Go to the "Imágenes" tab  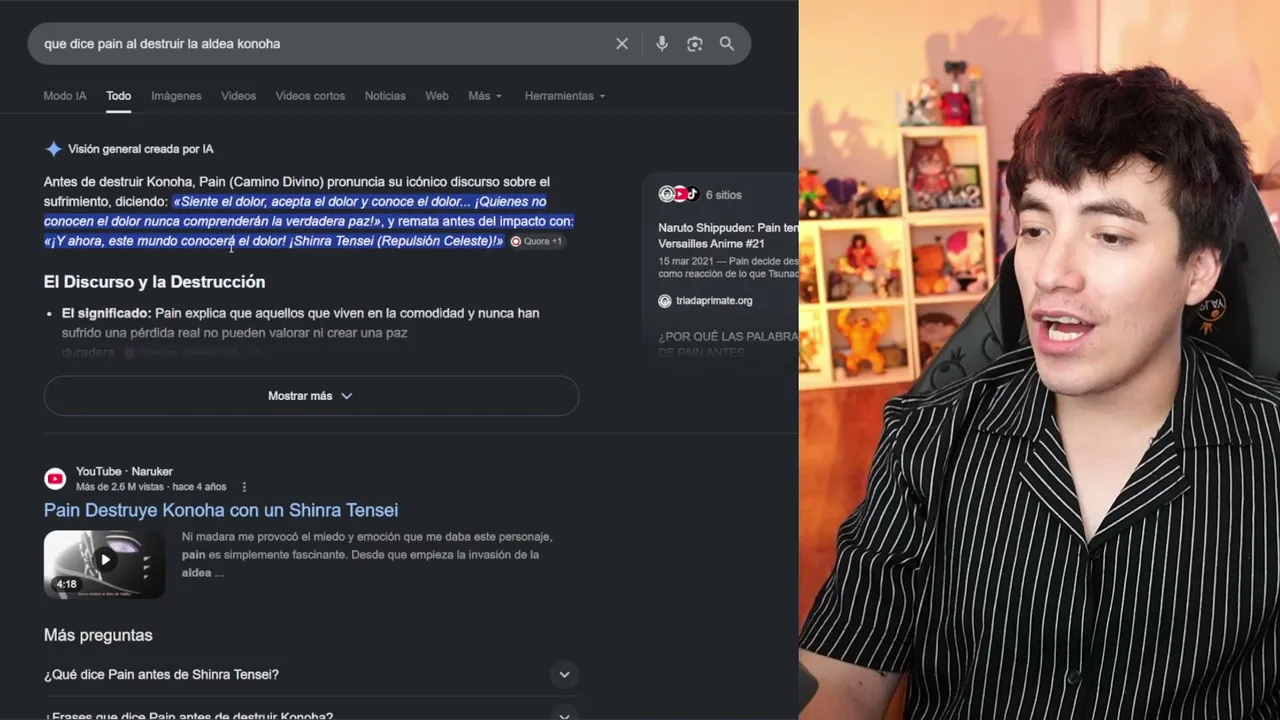point(176,96)
